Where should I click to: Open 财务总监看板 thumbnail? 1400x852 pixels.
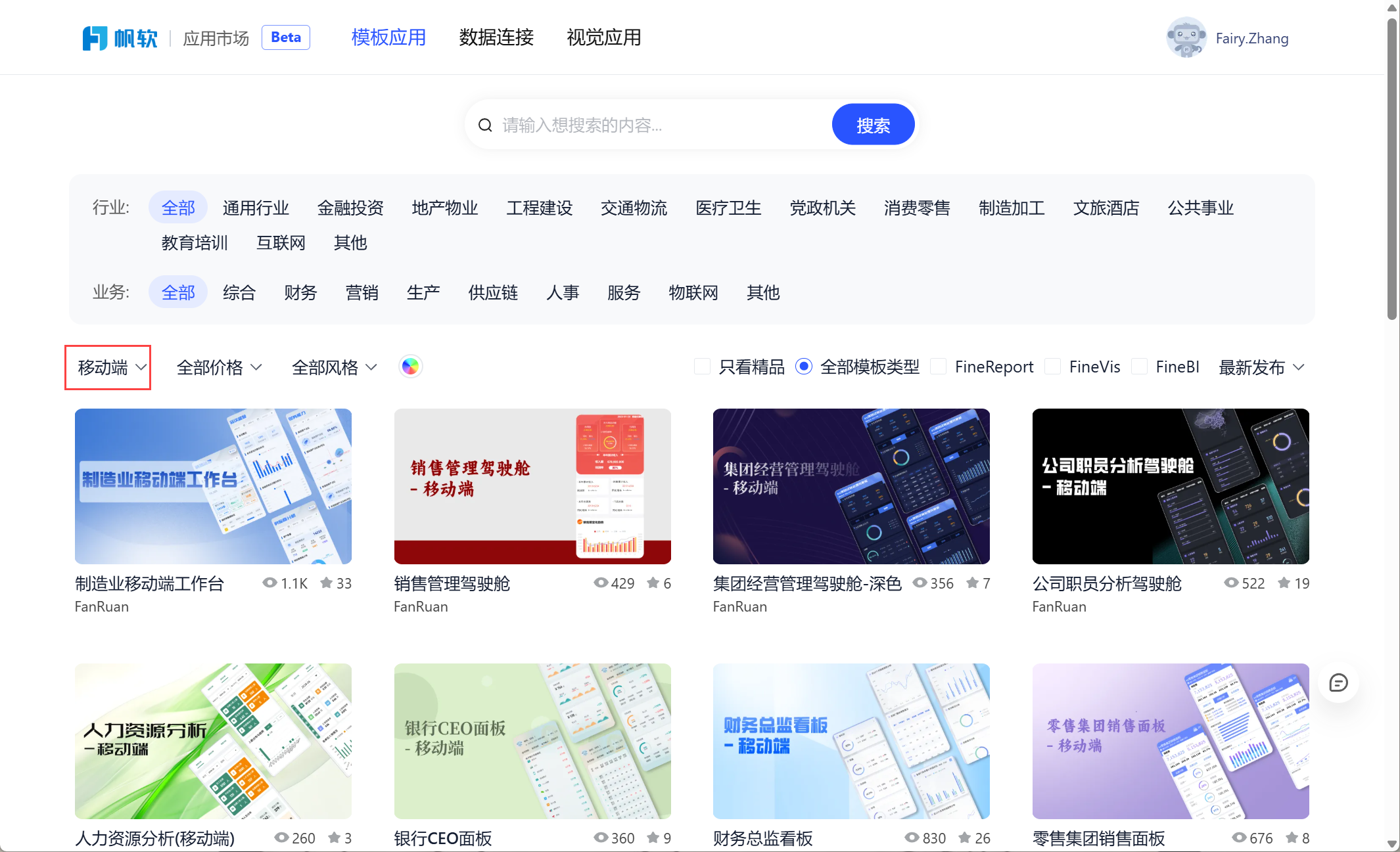[851, 741]
